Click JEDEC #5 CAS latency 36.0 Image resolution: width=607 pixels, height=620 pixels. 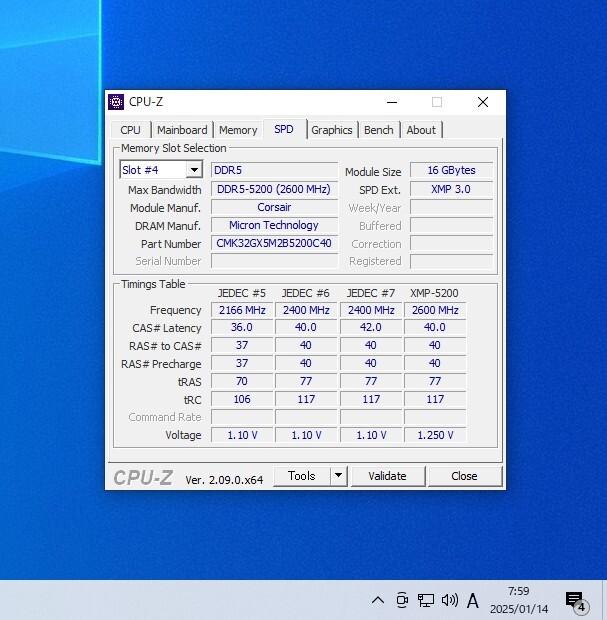coord(242,327)
